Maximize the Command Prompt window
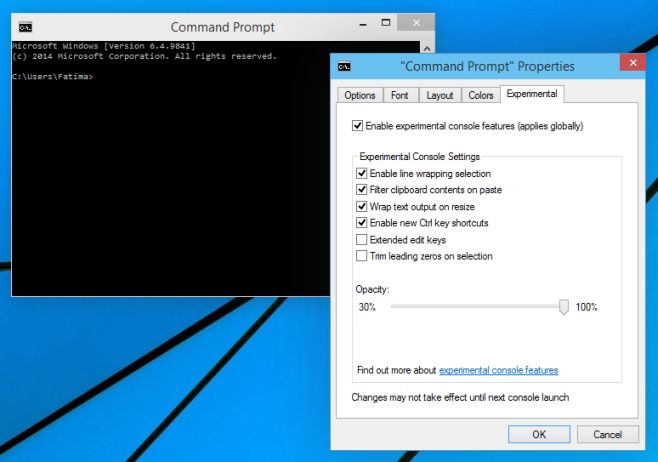The image size is (658, 462). (386, 23)
